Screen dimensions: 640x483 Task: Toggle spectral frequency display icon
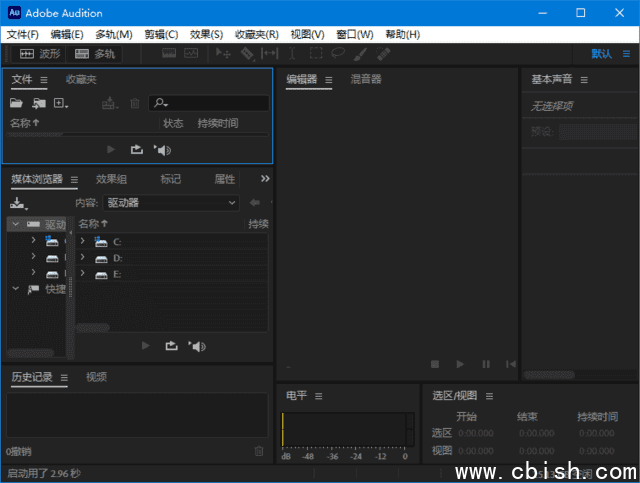pos(169,53)
